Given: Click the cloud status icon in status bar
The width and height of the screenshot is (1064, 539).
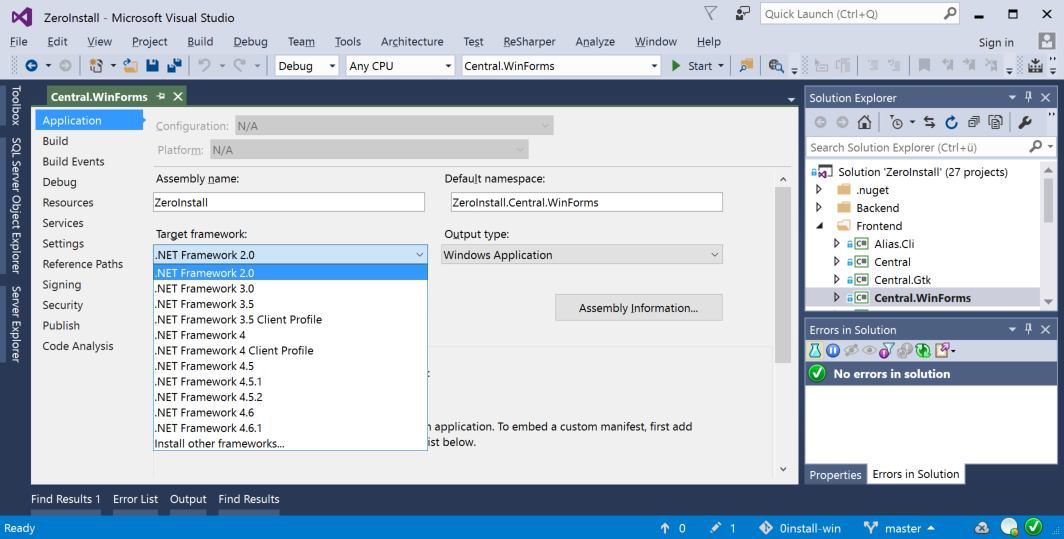Looking at the screenshot, I should pyautogui.click(x=982, y=528).
